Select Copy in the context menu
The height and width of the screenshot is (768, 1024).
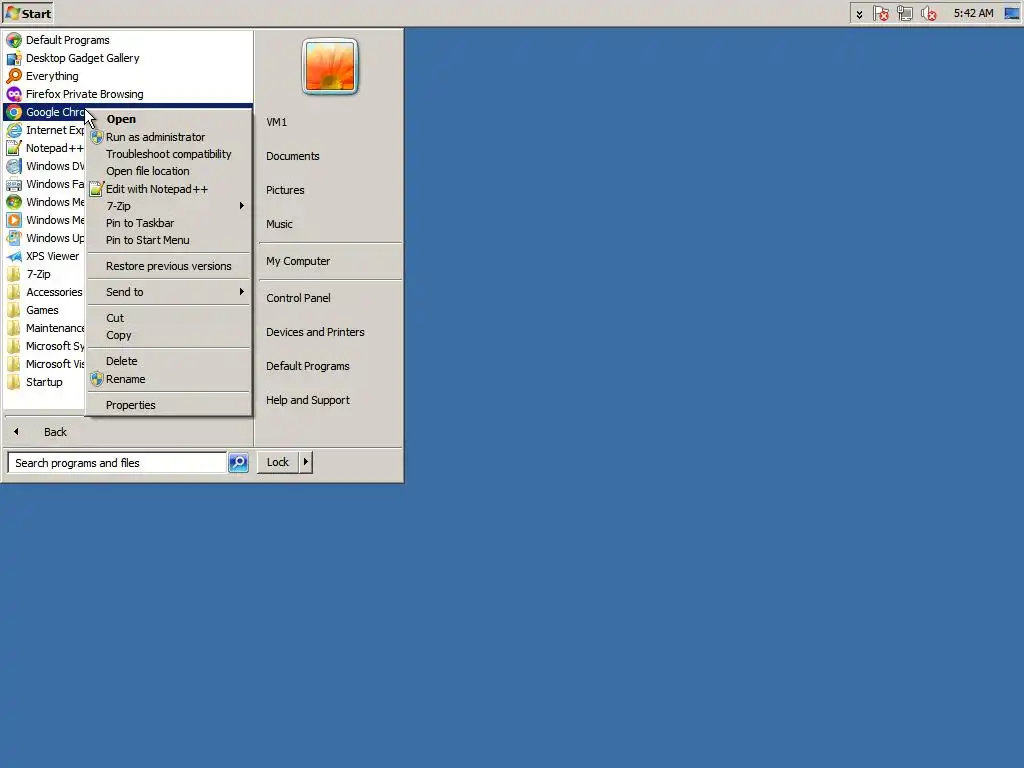[169, 335]
